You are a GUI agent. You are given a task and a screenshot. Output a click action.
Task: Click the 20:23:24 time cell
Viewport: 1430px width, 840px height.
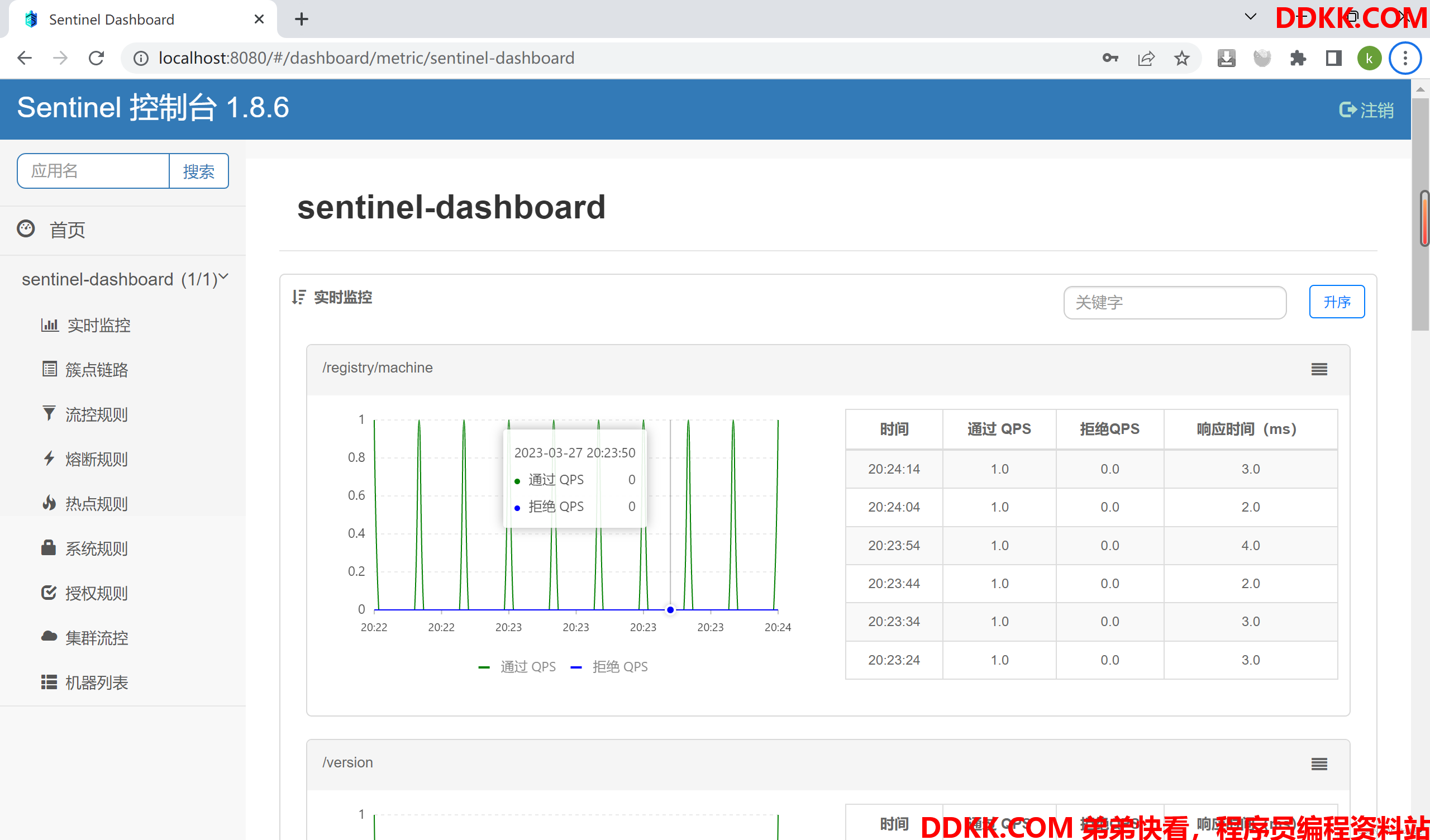pyautogui.click(x=894, y=660)
